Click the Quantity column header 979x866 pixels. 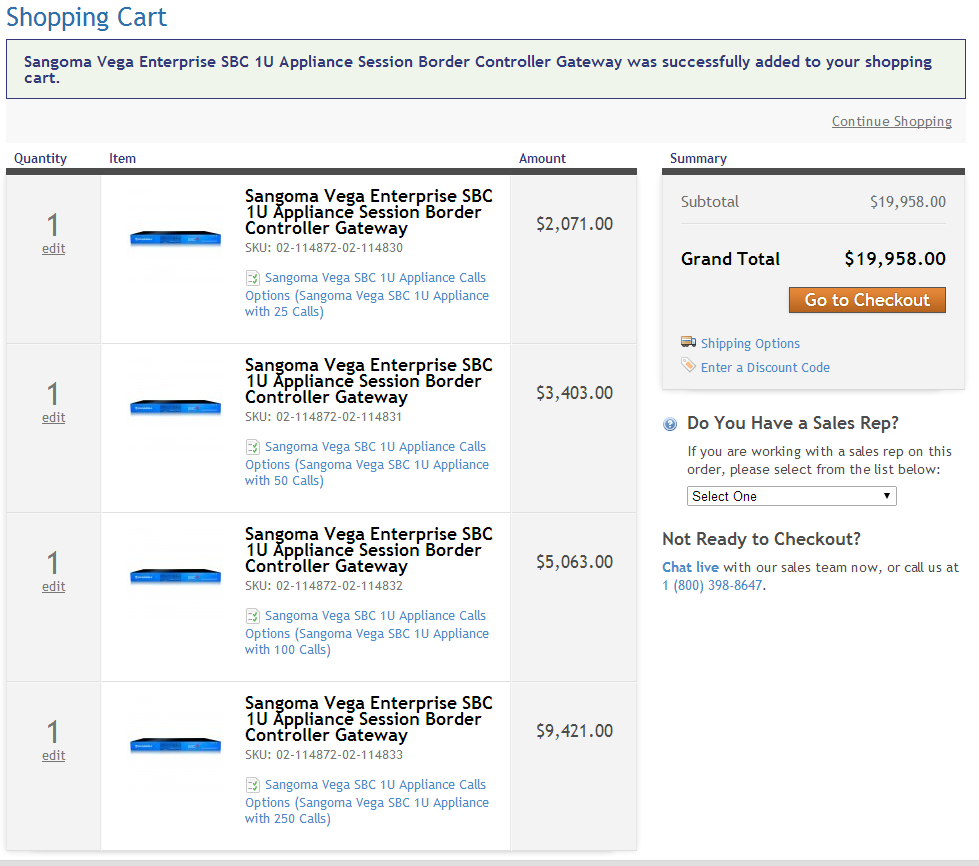click(x=41, y=159)
